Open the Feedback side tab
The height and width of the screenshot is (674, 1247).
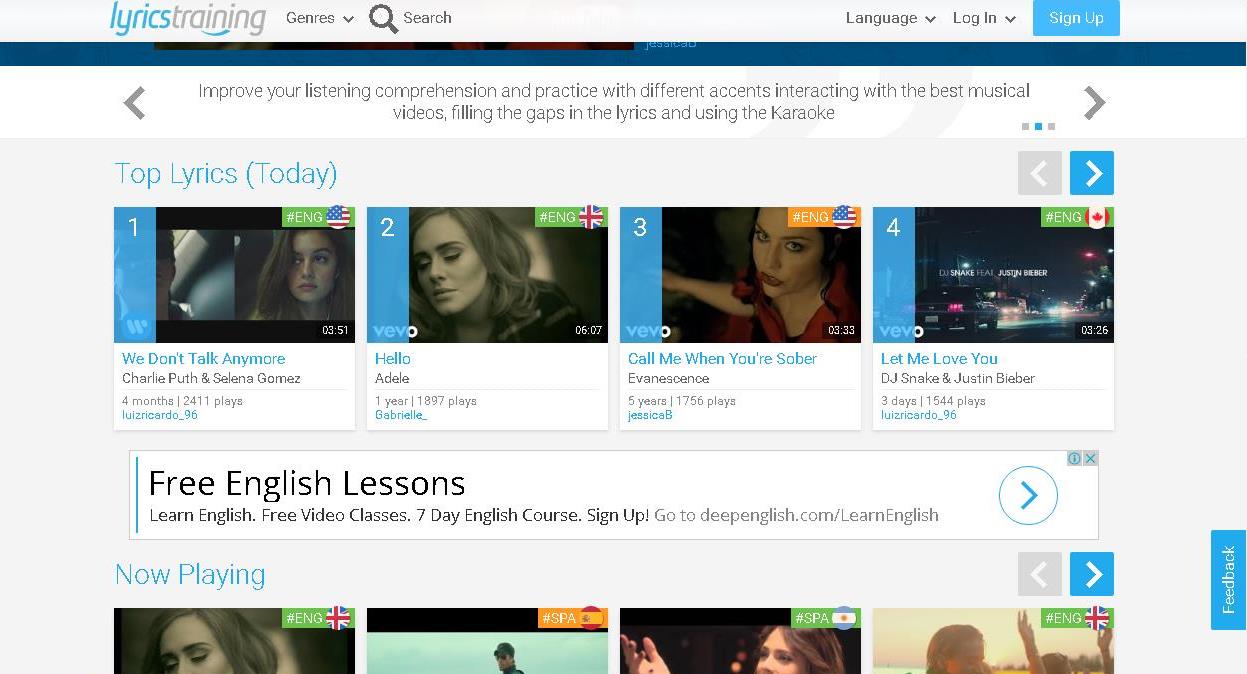coord(1228,580)
